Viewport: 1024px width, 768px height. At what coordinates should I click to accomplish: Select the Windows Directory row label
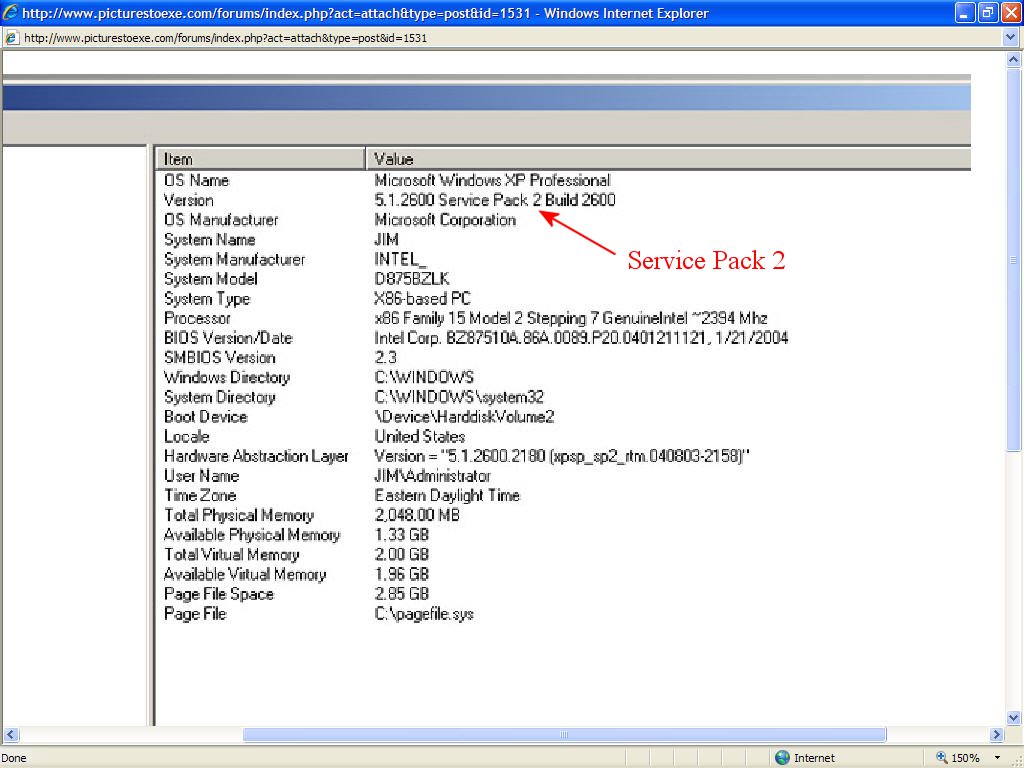pyautogui.click(x=227, y=377)
